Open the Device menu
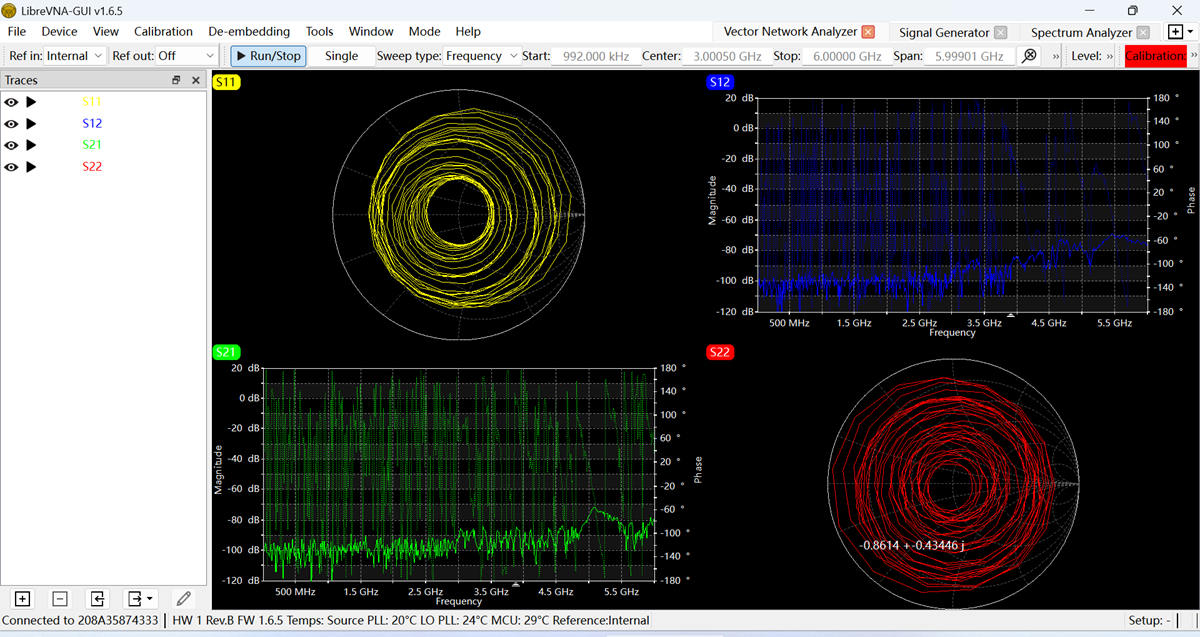The image size is (1200, 637). coord(59,32)
